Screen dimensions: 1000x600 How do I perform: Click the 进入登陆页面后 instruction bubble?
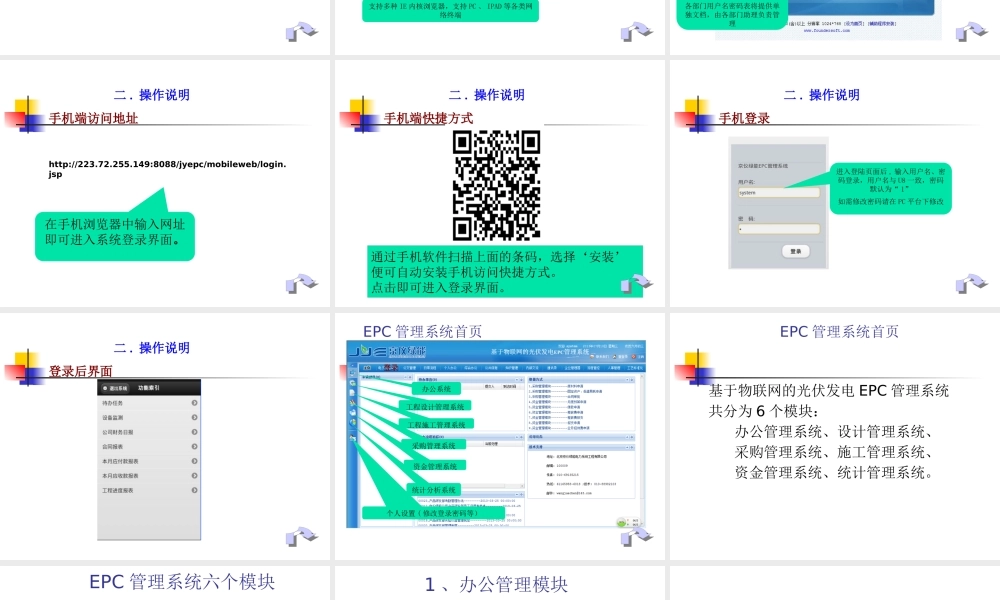pyautogui.click(x=891, y=188)
